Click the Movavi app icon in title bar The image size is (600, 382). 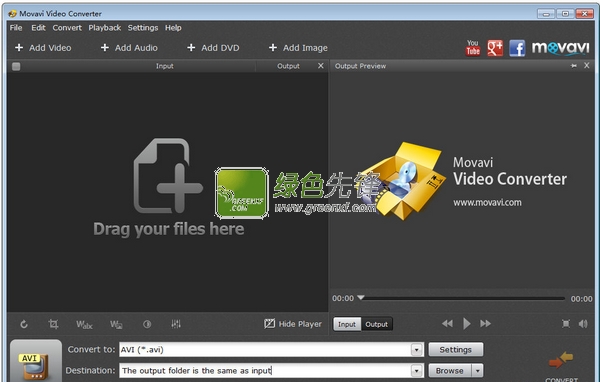(13, 14)
